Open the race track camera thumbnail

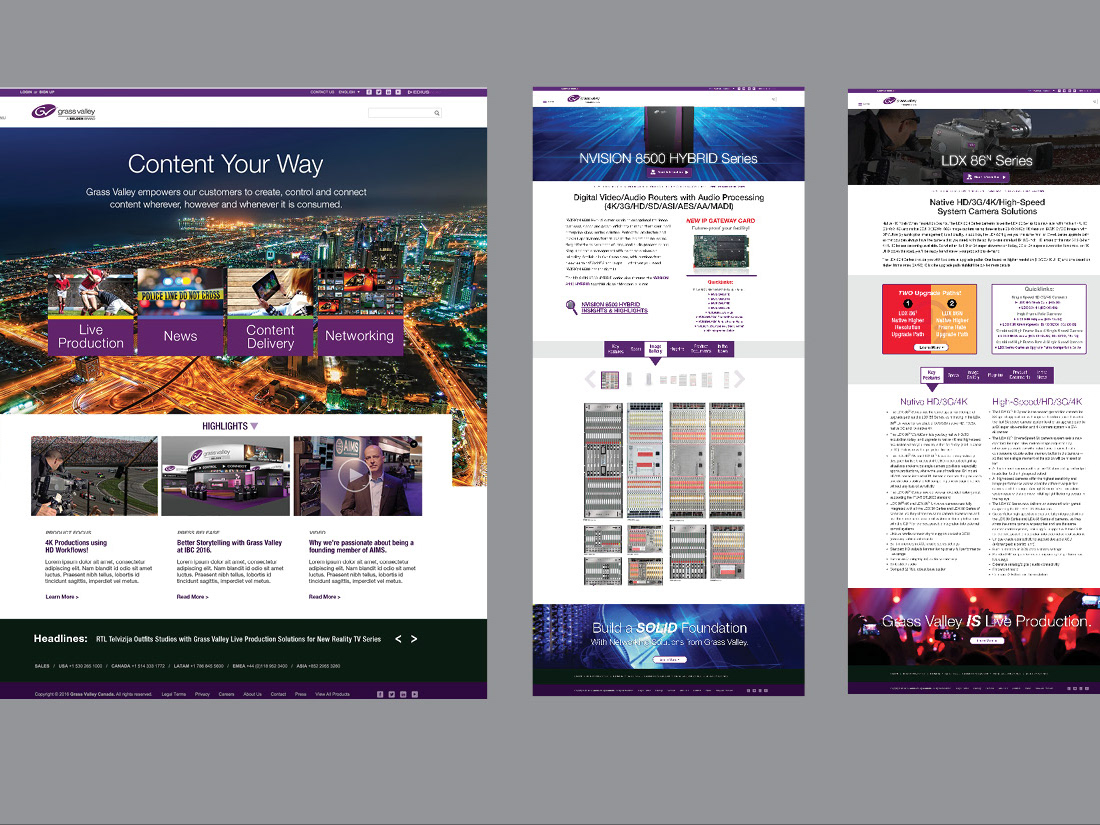point(94,476)
